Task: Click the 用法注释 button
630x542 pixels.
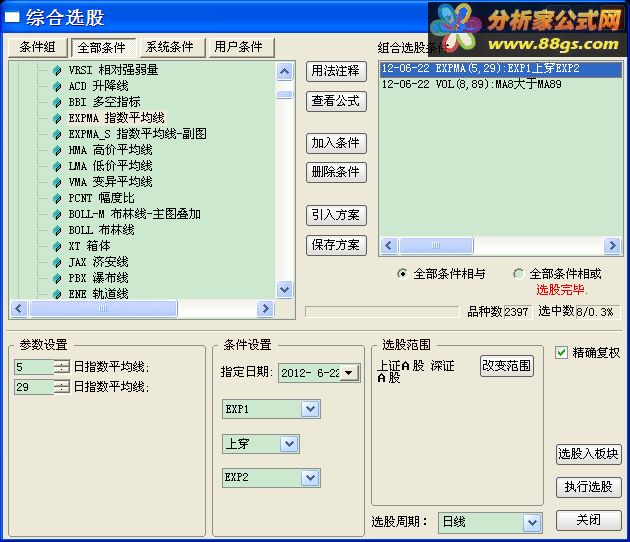Action: 336,72
